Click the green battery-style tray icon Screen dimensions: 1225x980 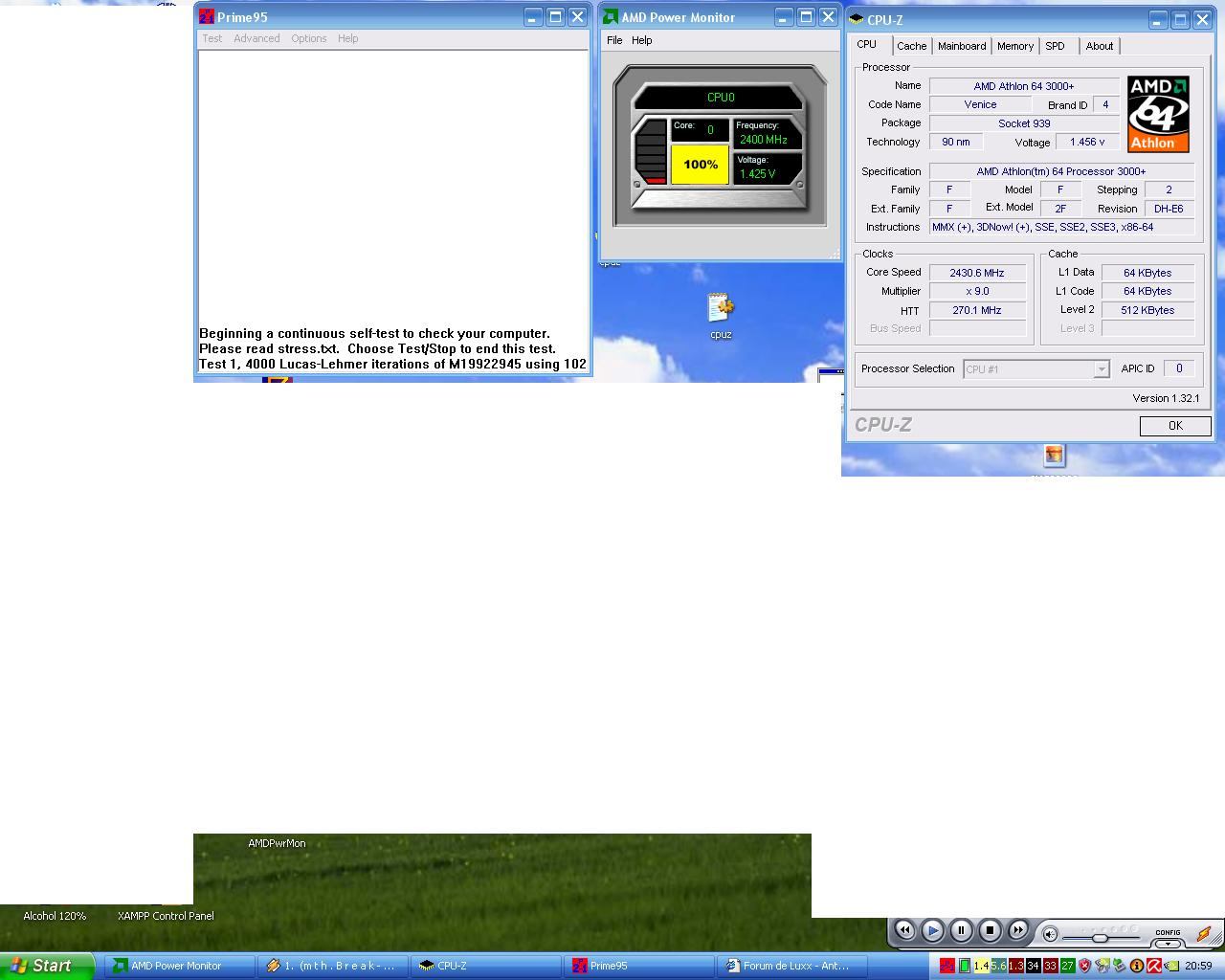click(965, 966)
